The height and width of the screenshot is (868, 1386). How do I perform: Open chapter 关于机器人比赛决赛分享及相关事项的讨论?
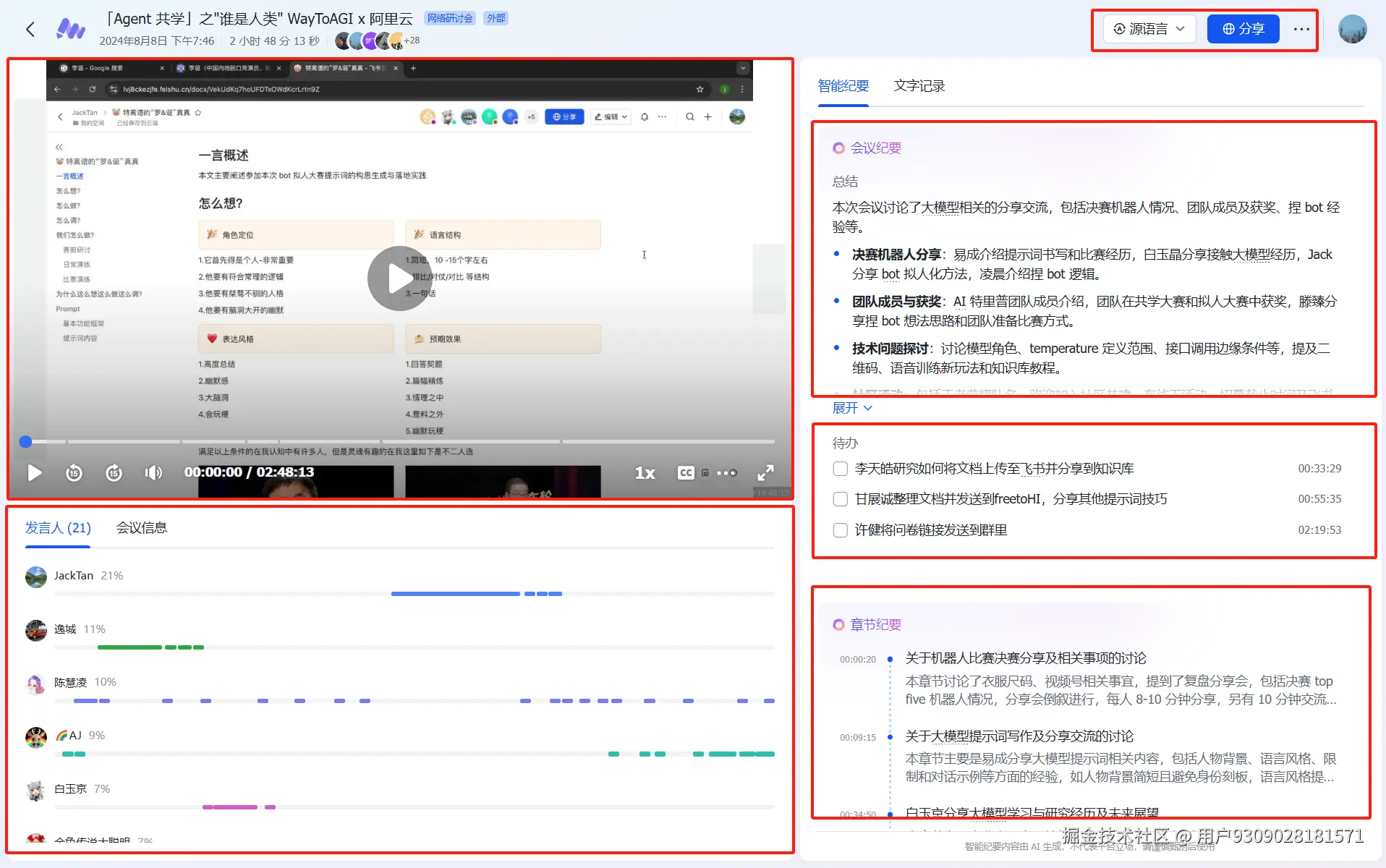pos(1026,658)
